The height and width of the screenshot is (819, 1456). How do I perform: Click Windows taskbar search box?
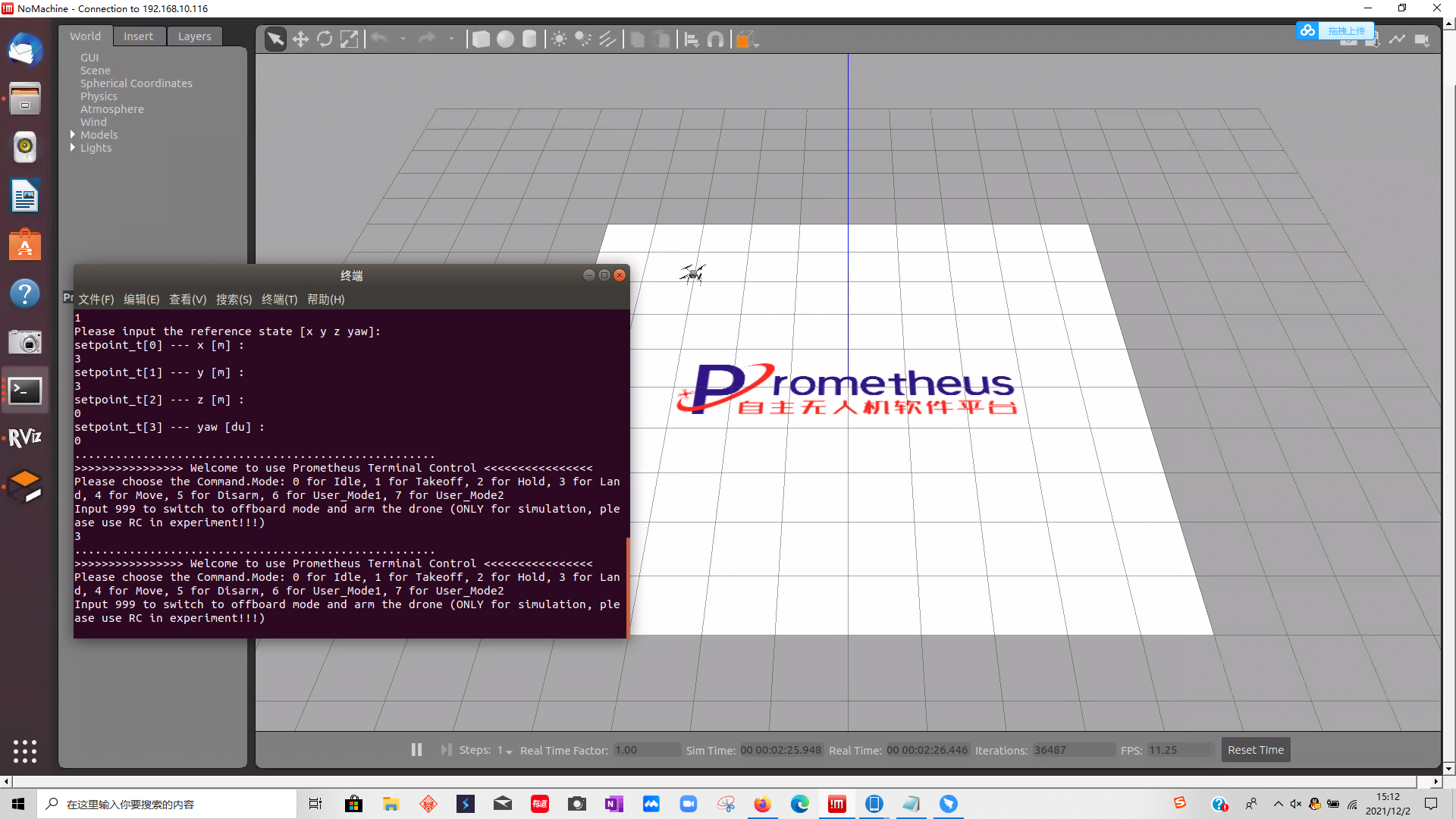tap(167, 804)
